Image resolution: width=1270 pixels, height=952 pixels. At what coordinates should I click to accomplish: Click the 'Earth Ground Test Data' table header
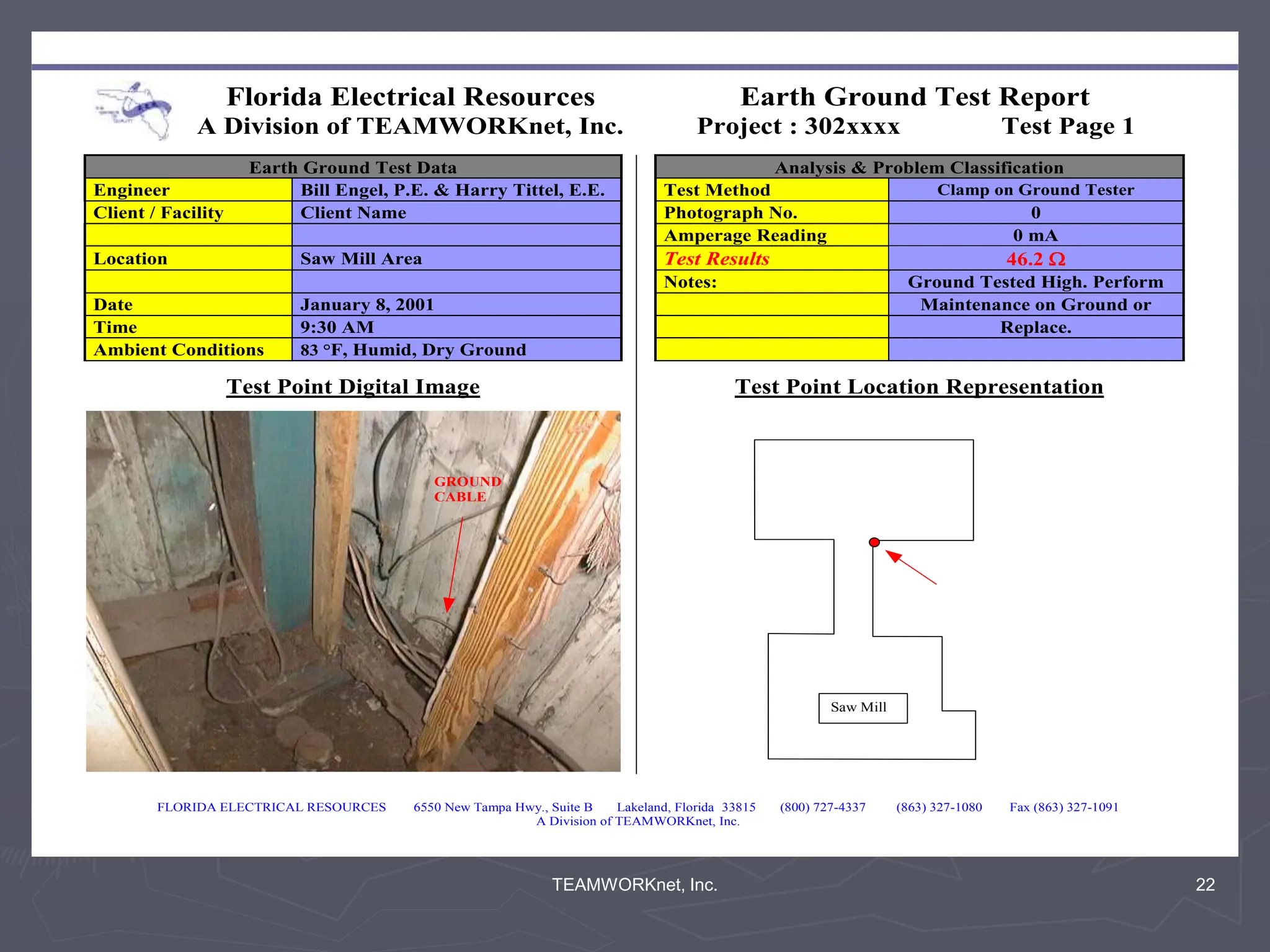tap(353, 167)
